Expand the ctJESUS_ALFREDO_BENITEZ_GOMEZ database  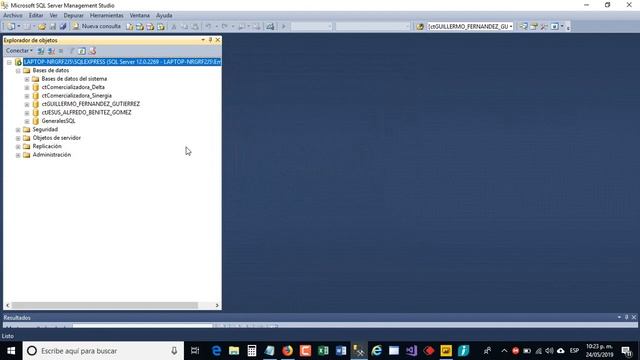click(27, 113)
